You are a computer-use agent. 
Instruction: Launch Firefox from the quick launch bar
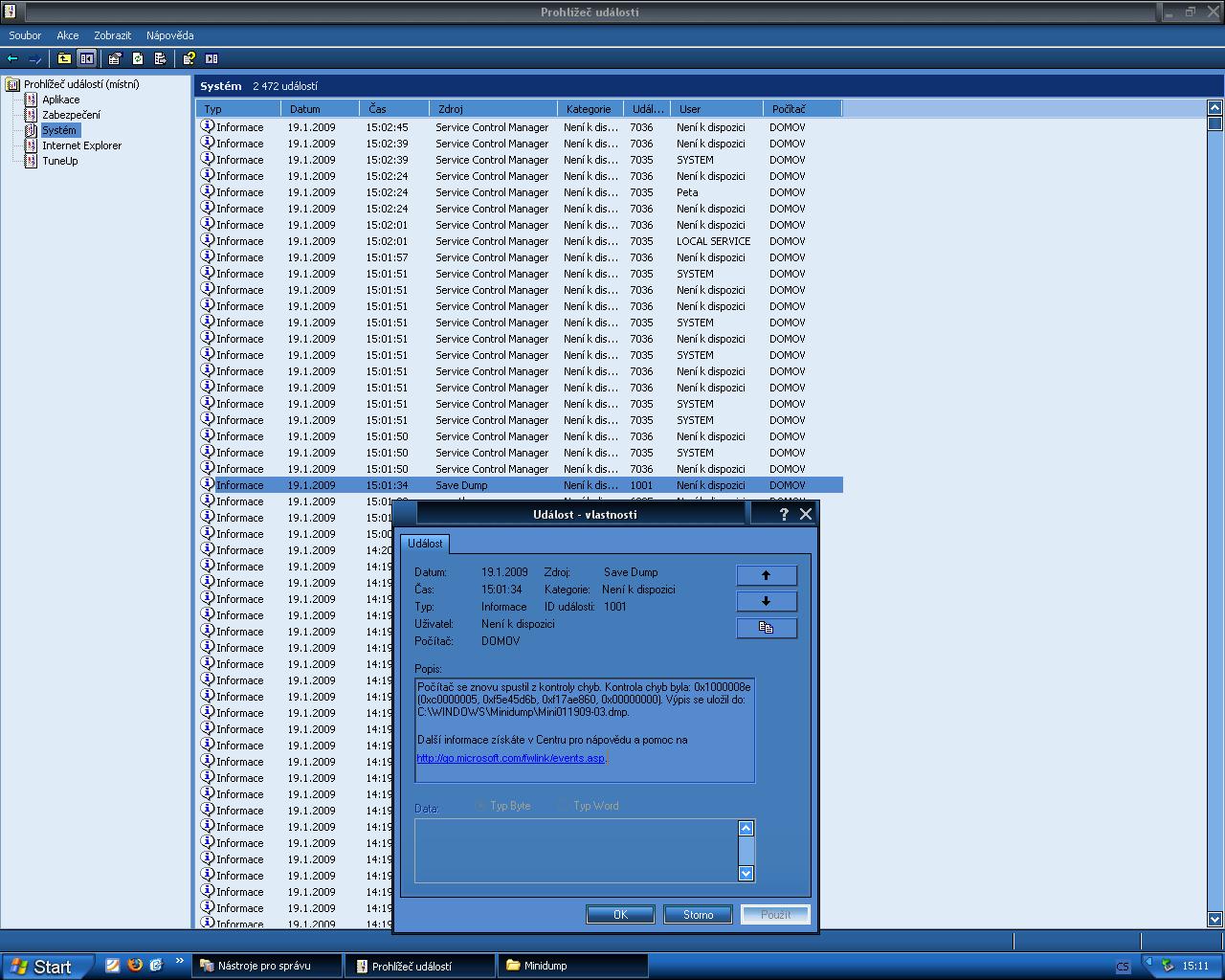coord(134,966)
